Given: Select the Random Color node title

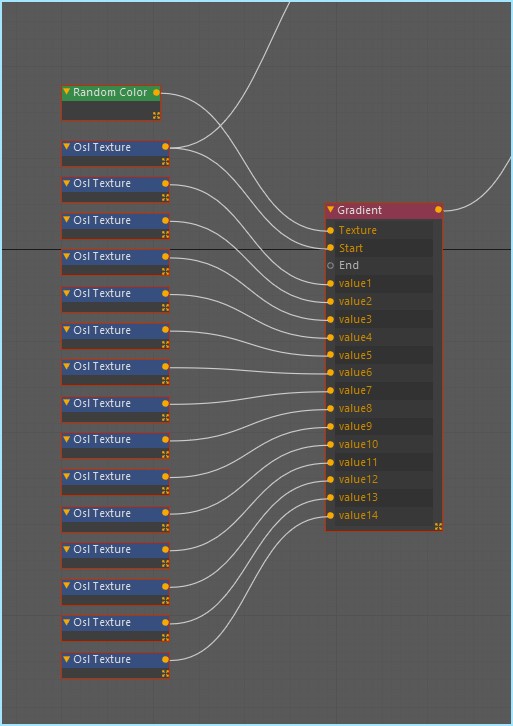Looking at the screenshot, I should pyautogui.click(x=110, y=92).
